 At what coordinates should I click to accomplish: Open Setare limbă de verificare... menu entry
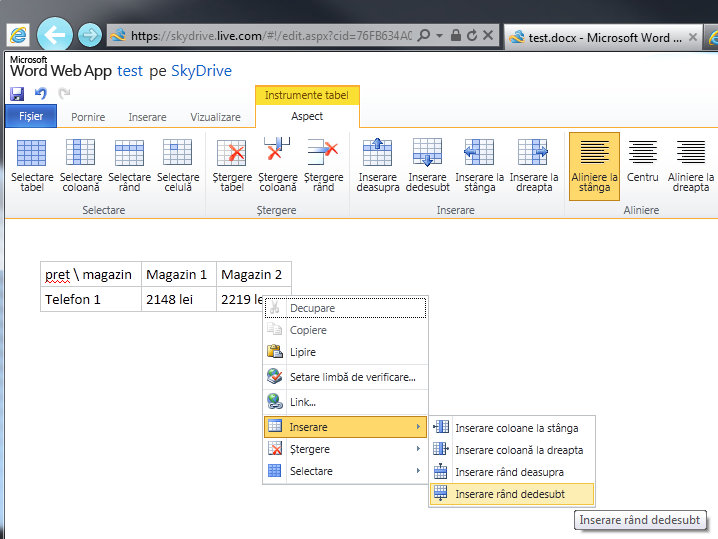coord(345,377)
